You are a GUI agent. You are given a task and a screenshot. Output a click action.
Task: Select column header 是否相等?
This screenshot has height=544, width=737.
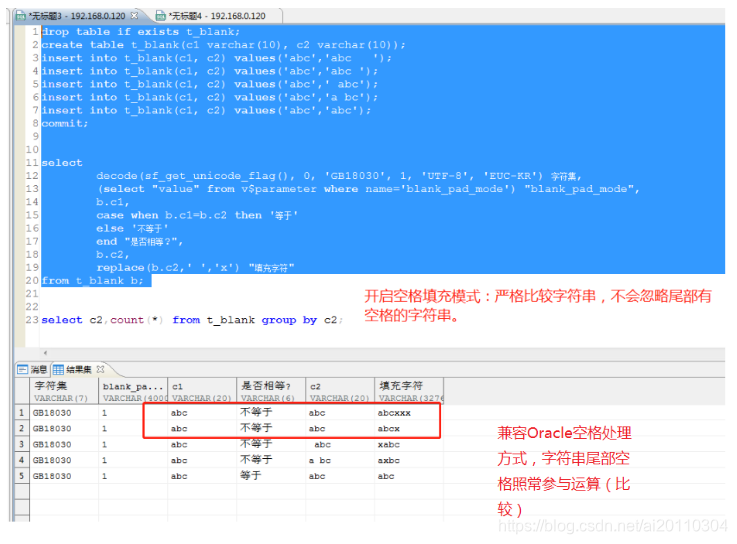pos(271,391)
